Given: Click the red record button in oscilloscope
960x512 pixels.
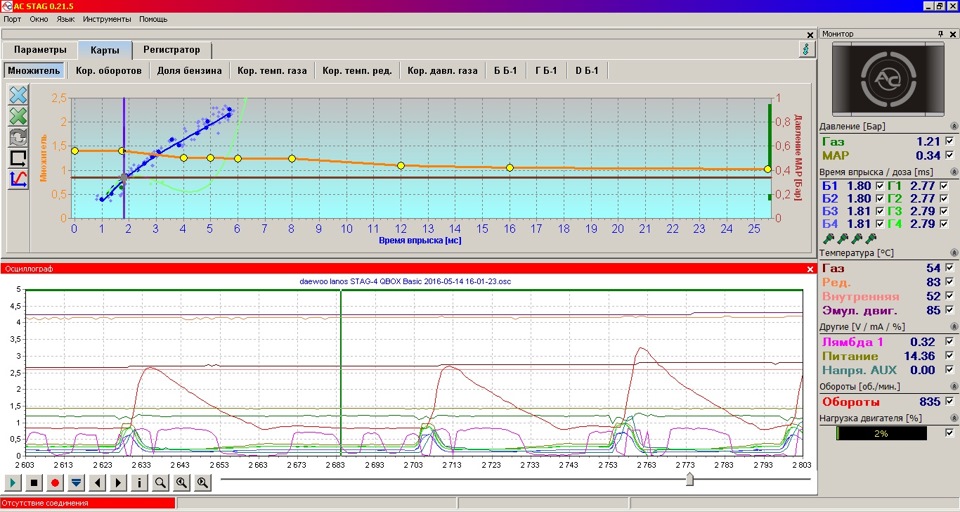Looking at the screenshot, I should point(55,483).
